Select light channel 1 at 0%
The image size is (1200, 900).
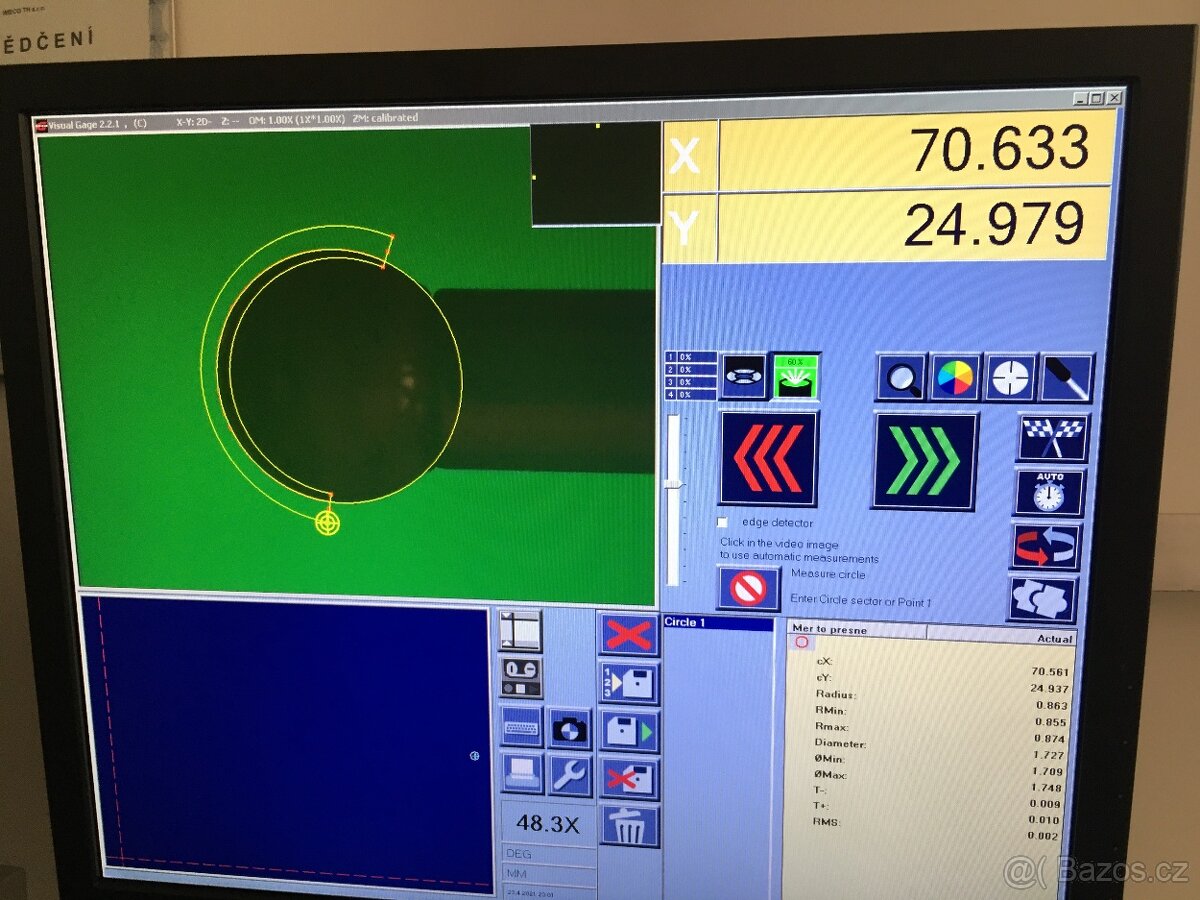(691, 357)
